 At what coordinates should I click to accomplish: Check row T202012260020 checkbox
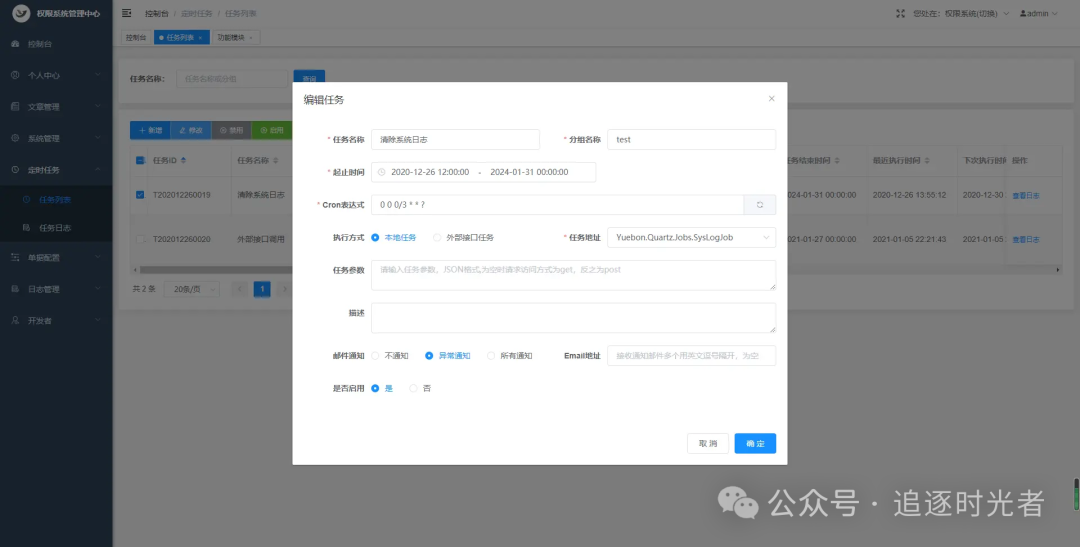click(140, 239)
